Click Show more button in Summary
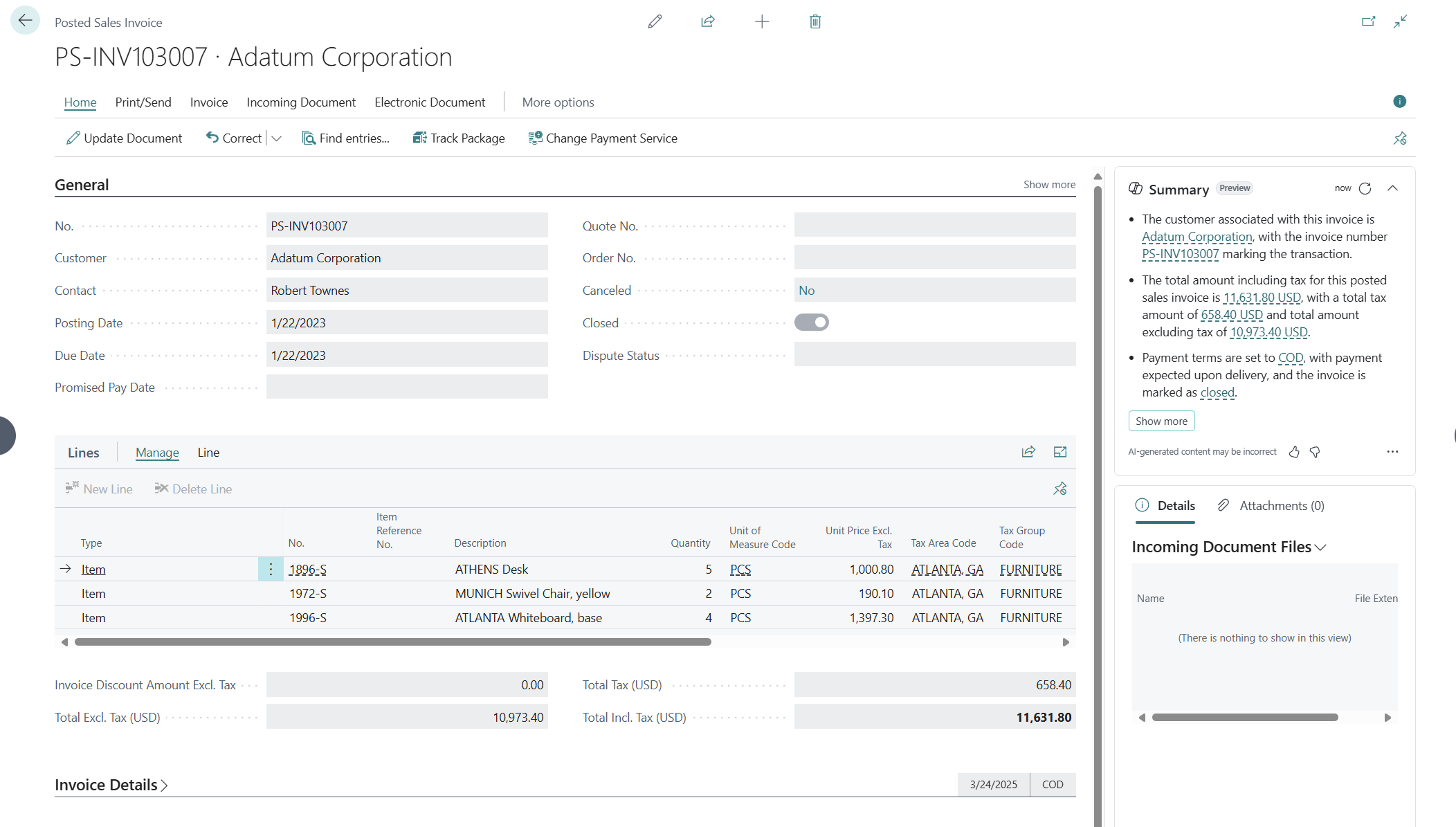Image resolution: width=1456 pixels, height=827 pixels. tap(1161, 421)
